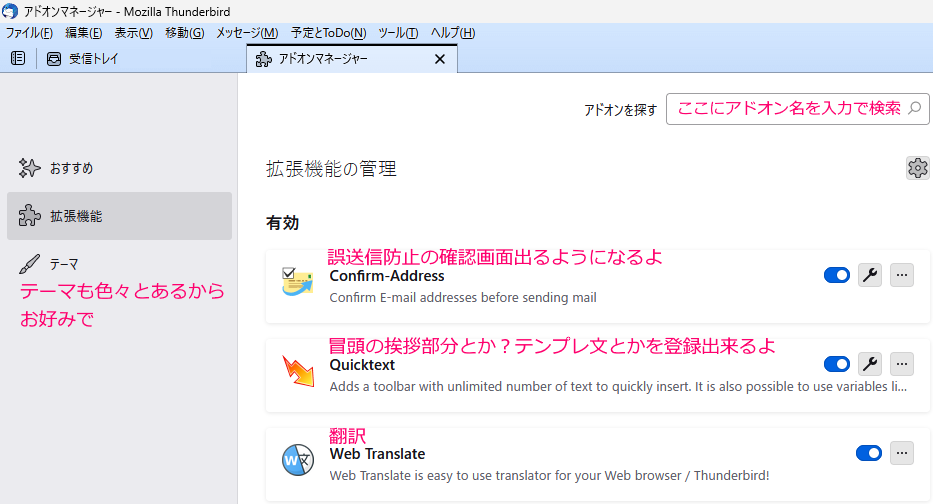Open the 編集(E) menu
933x504 pixels.
83,33
